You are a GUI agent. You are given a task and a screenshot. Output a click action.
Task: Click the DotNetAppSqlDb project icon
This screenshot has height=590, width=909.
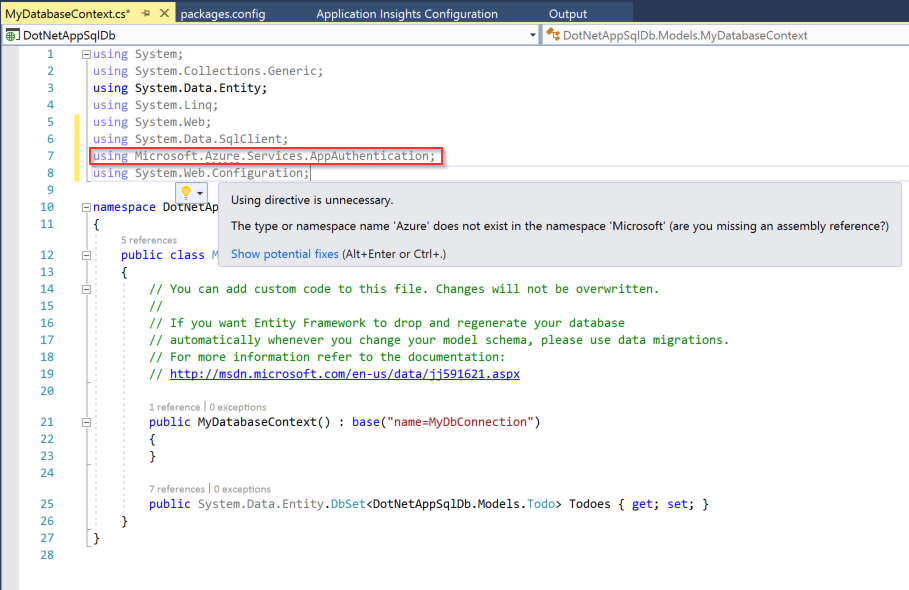(x=12, y=35)
